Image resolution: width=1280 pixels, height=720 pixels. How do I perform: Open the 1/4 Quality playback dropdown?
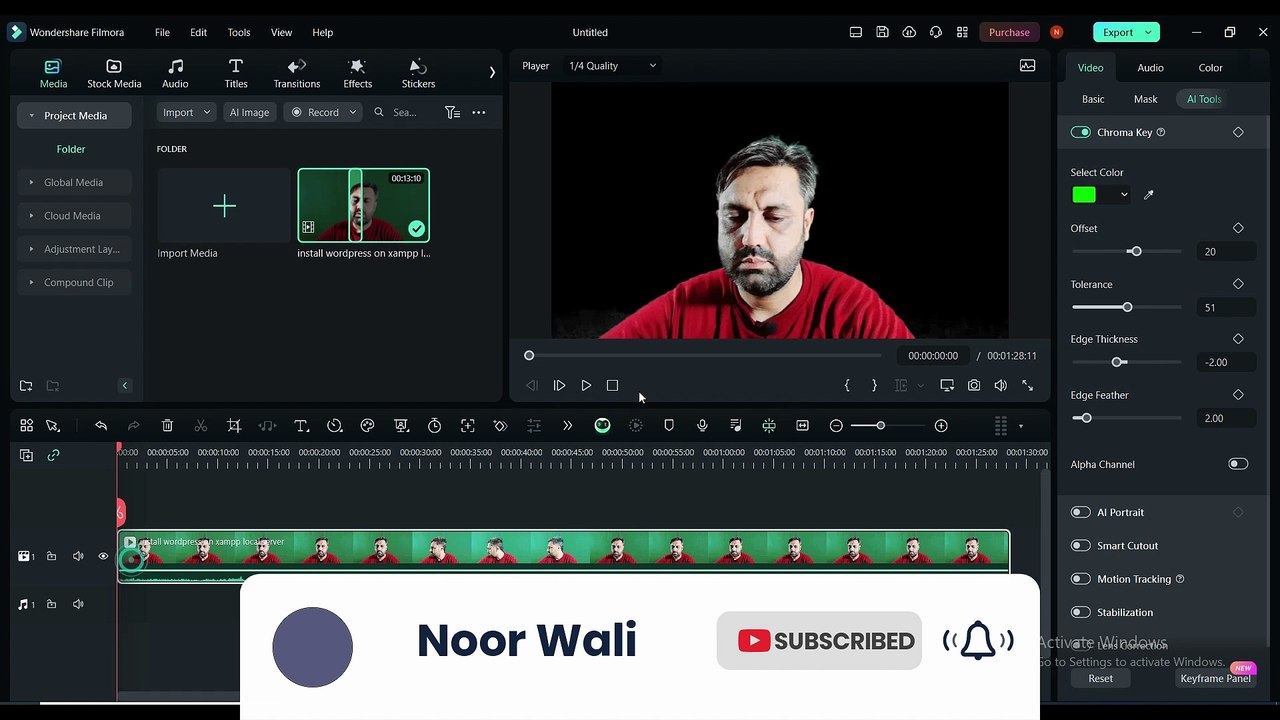coord(612,66)
